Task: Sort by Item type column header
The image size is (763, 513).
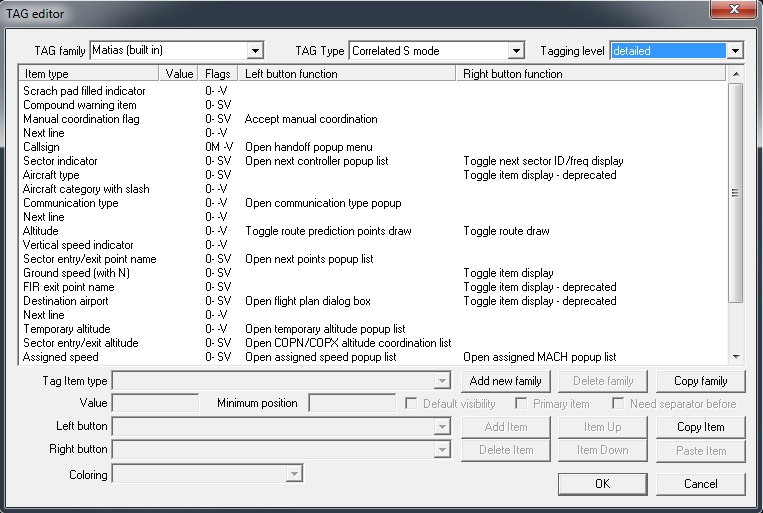Action: pyautogui.click(x=89, y=74)
